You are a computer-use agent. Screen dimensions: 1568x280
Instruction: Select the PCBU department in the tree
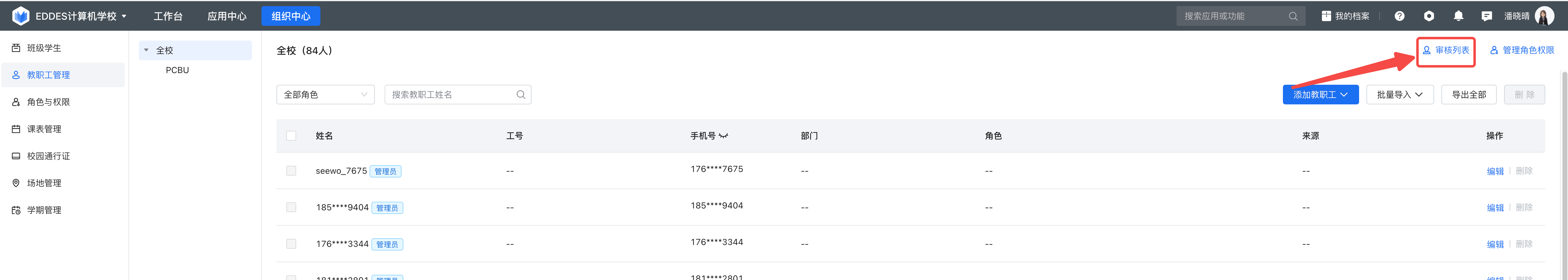click(x=177, y=70)
